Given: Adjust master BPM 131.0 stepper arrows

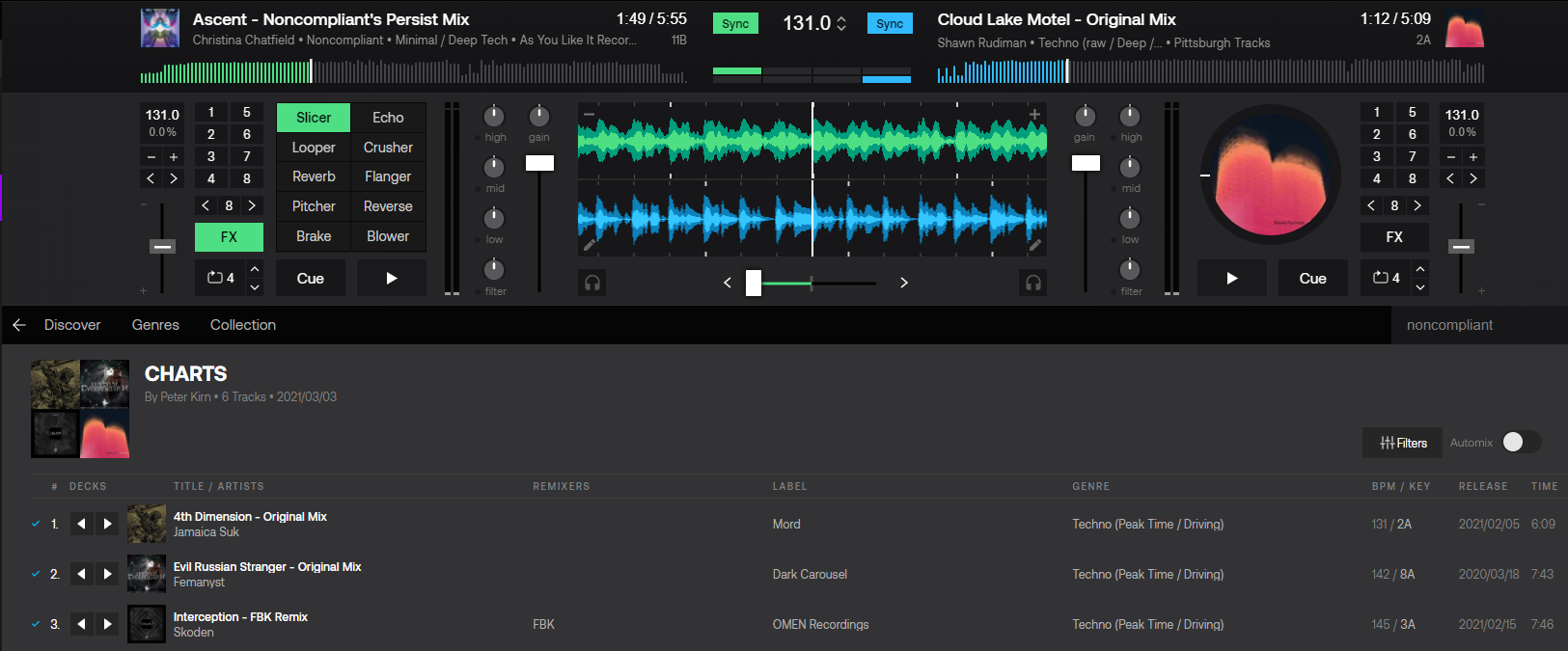Looking at the screenshot, I should [841, 24].
